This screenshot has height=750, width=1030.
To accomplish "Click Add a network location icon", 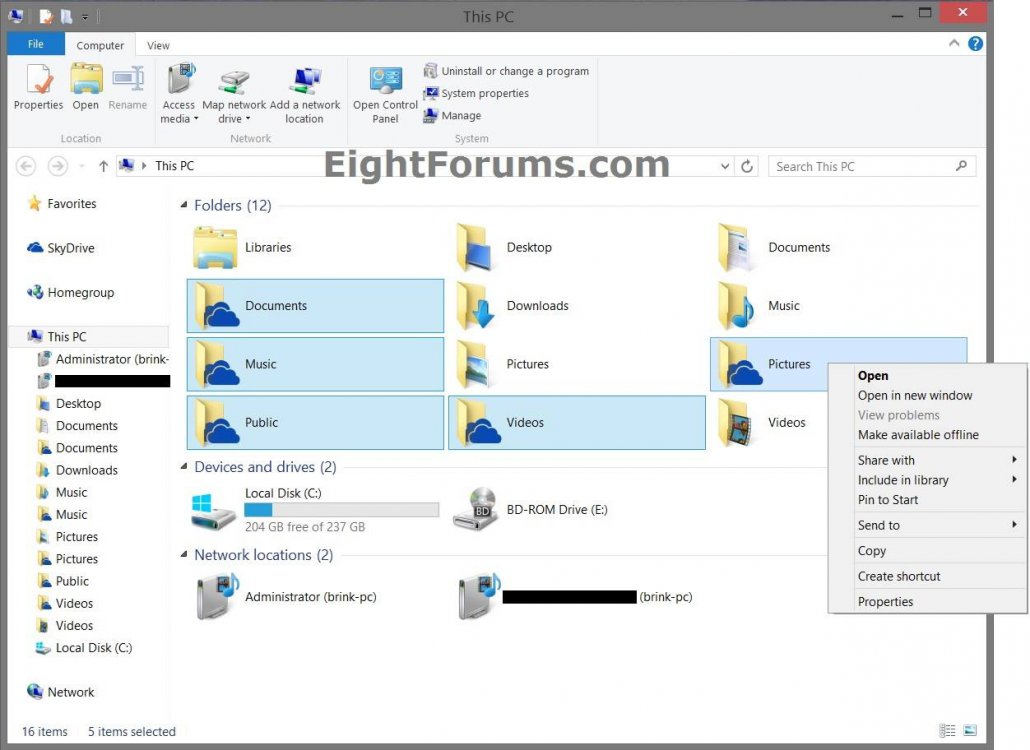I will point(305,94).
